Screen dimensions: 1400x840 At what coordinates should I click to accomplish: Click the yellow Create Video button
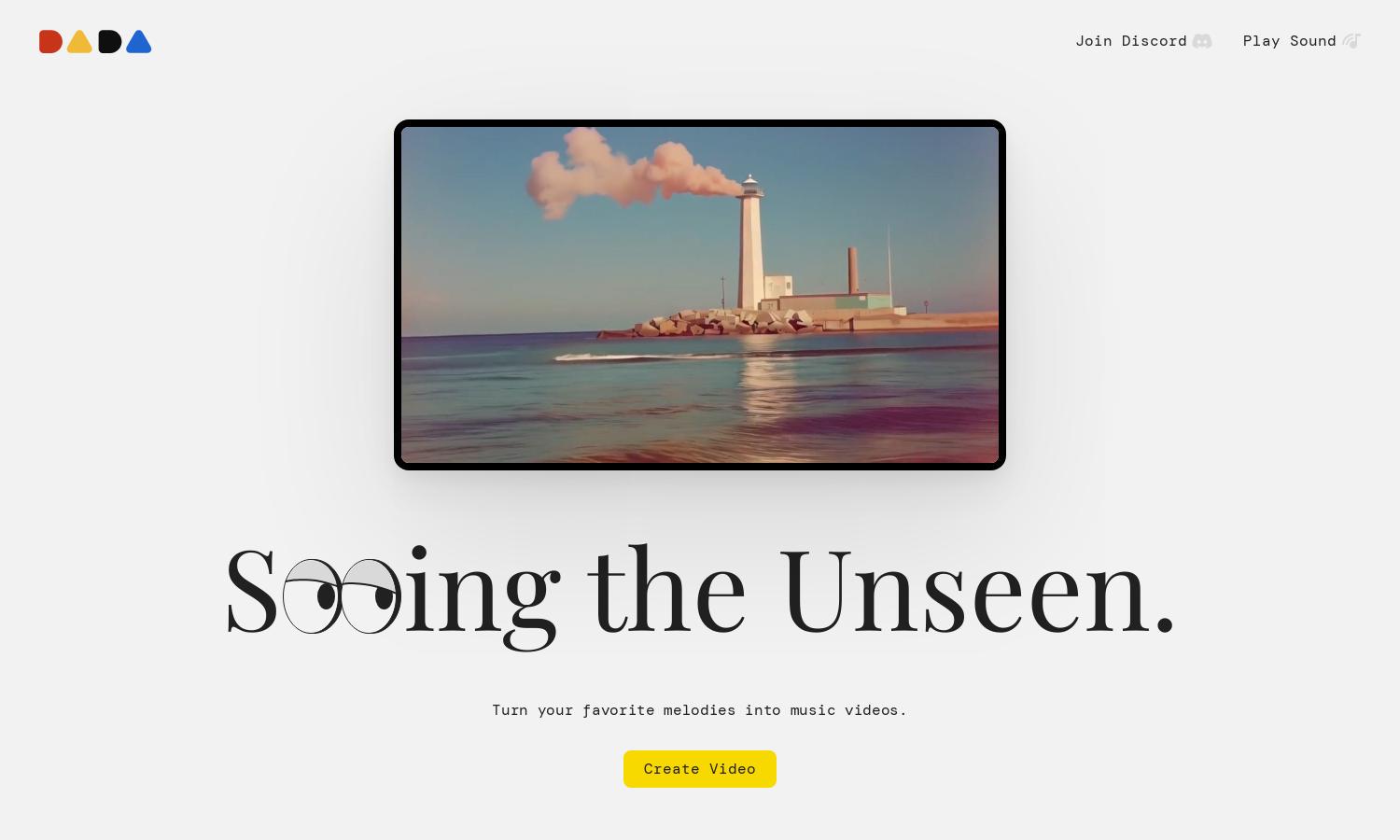pyautogui.click(x=700, y=769)
